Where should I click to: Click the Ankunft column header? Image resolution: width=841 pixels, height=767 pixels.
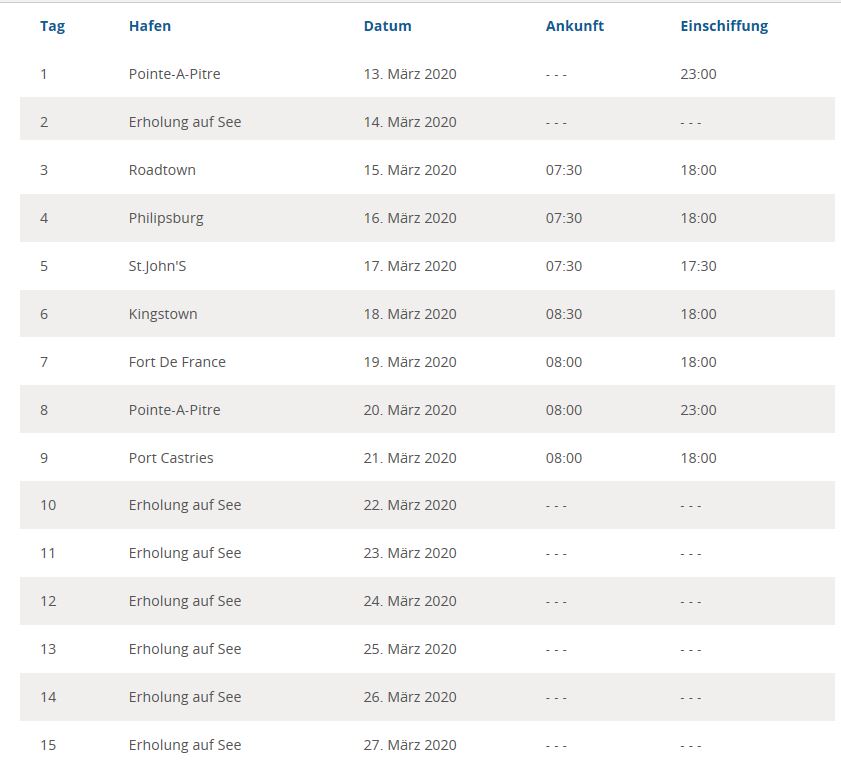[574, 26]
